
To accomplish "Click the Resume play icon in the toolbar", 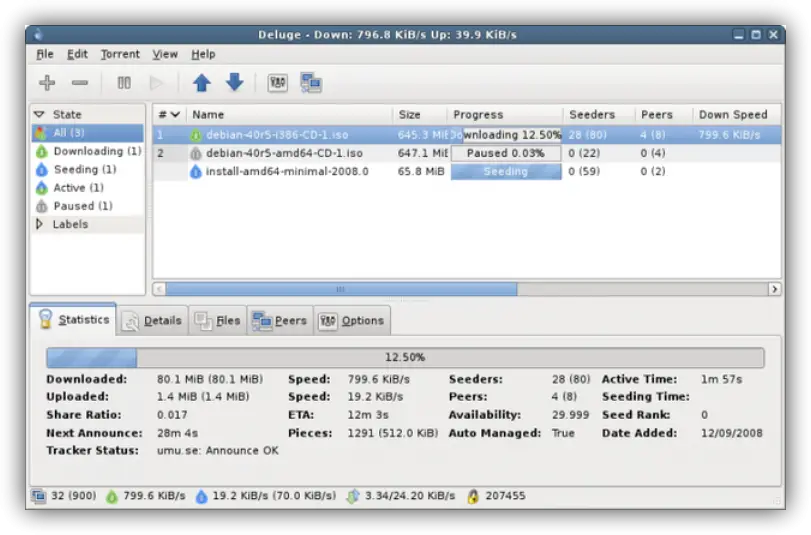I will pos(156,83).
